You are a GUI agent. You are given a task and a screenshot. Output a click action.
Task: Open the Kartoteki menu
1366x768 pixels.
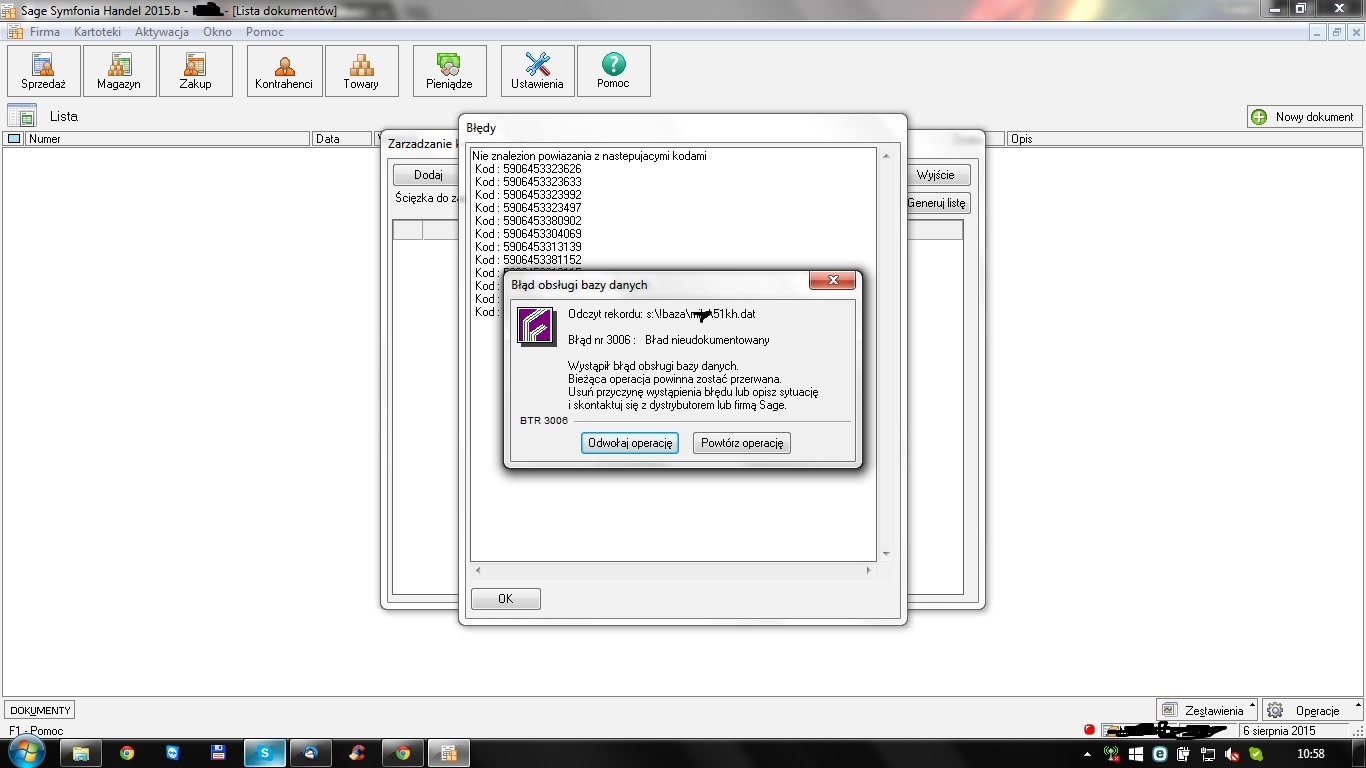(x=97, y=32)
